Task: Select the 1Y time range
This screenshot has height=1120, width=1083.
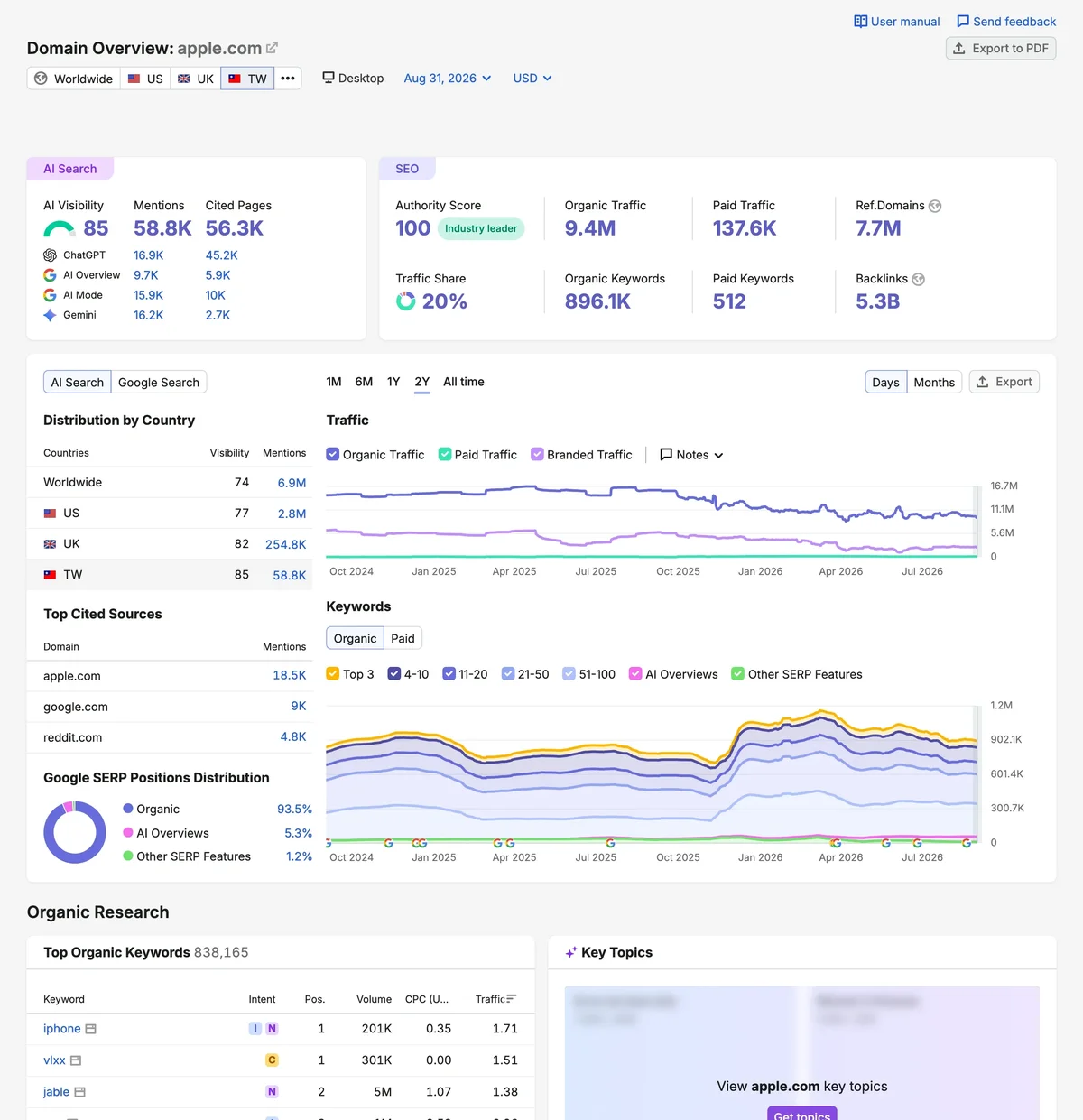Action: tap(393, 382)
